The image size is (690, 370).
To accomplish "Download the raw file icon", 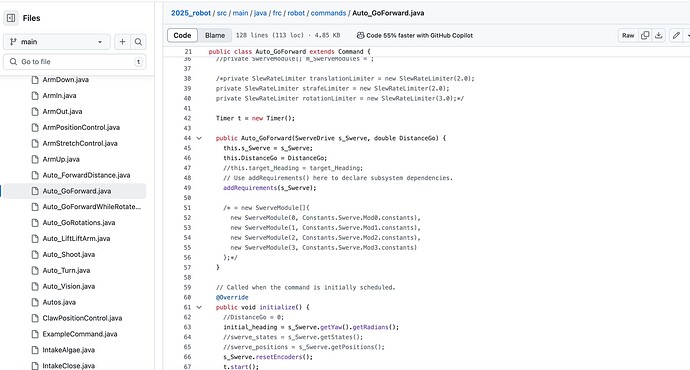I will [x=658, y=36].
